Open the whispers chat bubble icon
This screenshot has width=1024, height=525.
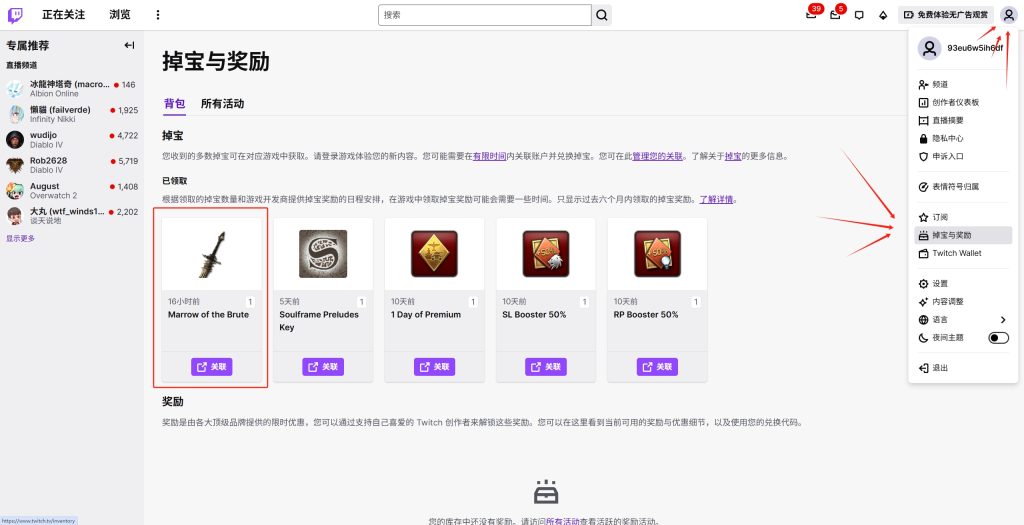point(859,15)
